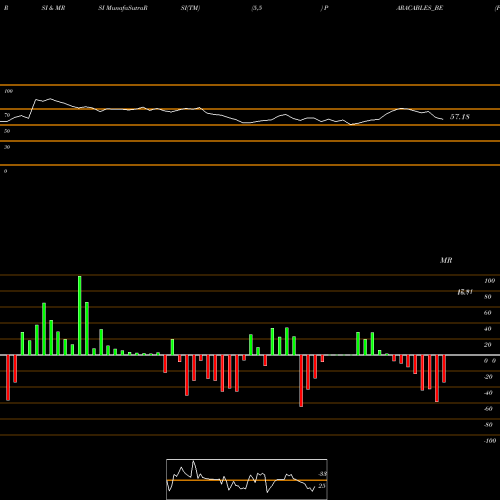Click the '(5,5' parameter text in header
The image size is (500, 500).
pyautogui.click(x=257, y=8)
